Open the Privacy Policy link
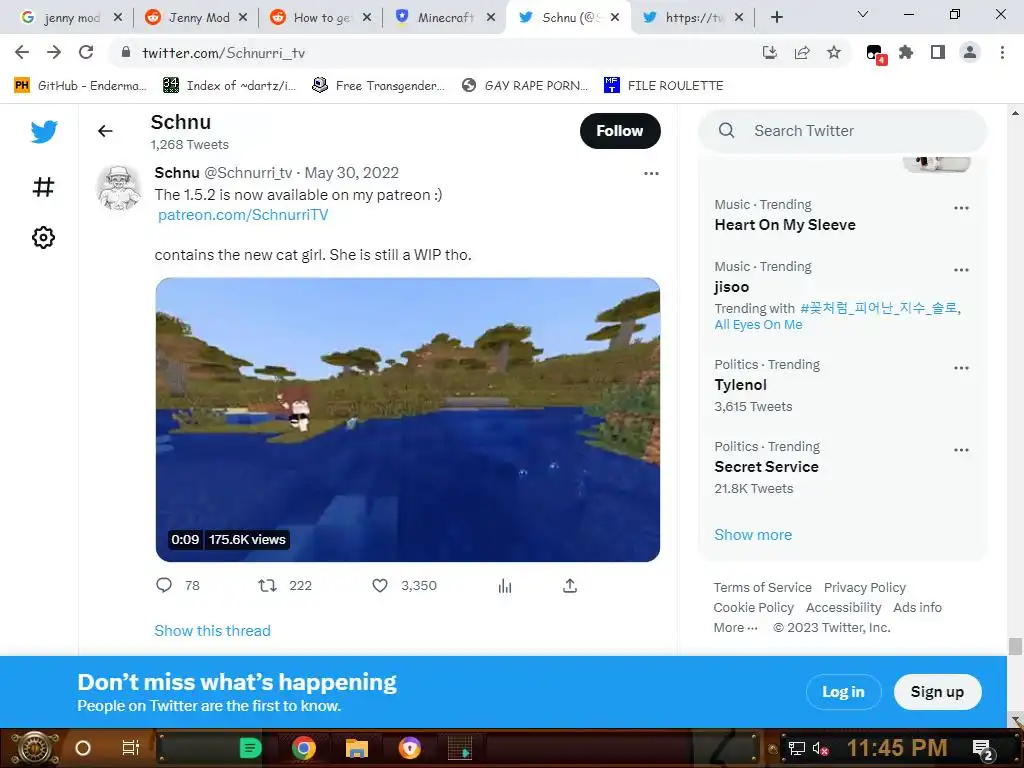1024x768 pixels. coord(865,588)
